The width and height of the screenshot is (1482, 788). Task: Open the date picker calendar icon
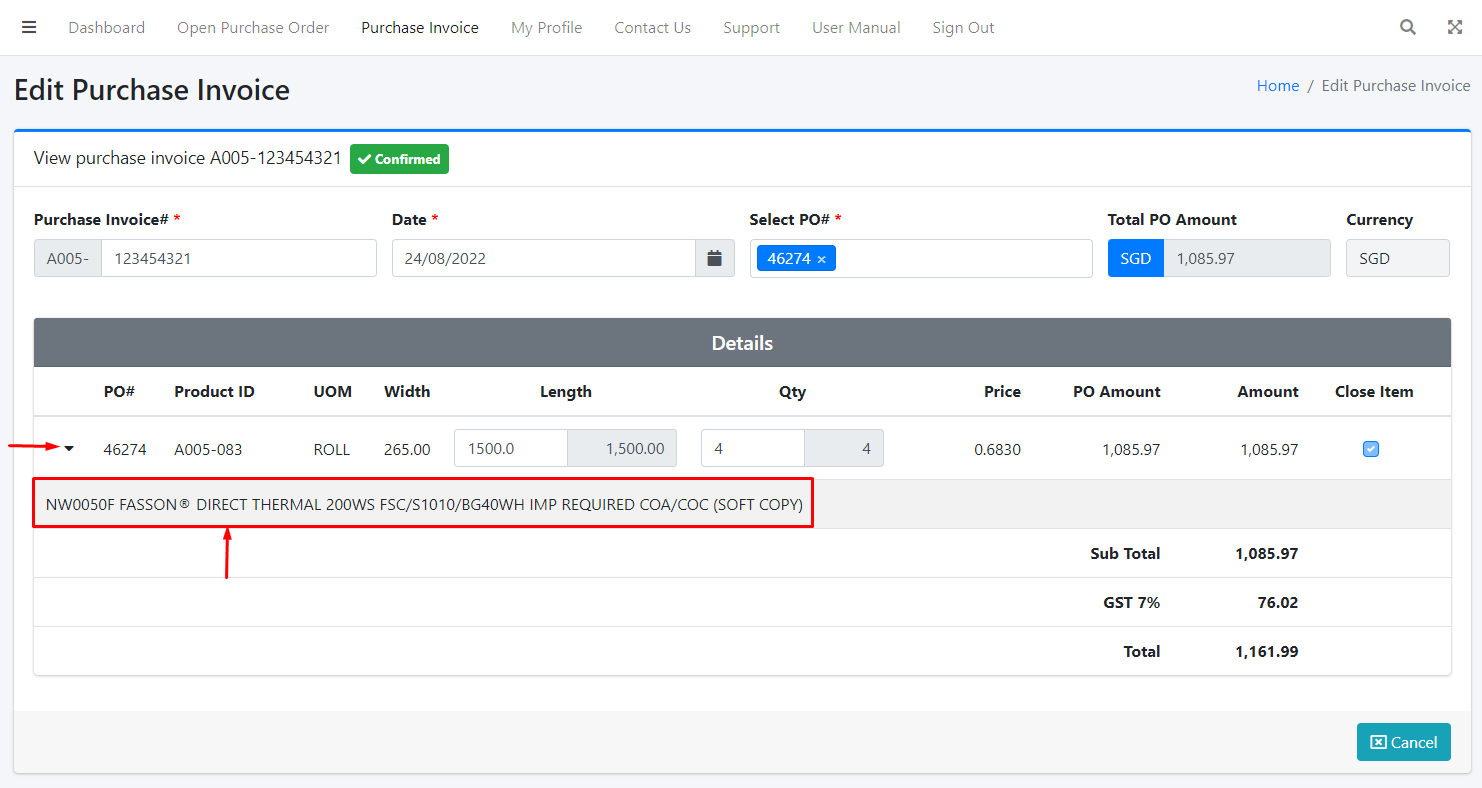click(x=714, y=258)
